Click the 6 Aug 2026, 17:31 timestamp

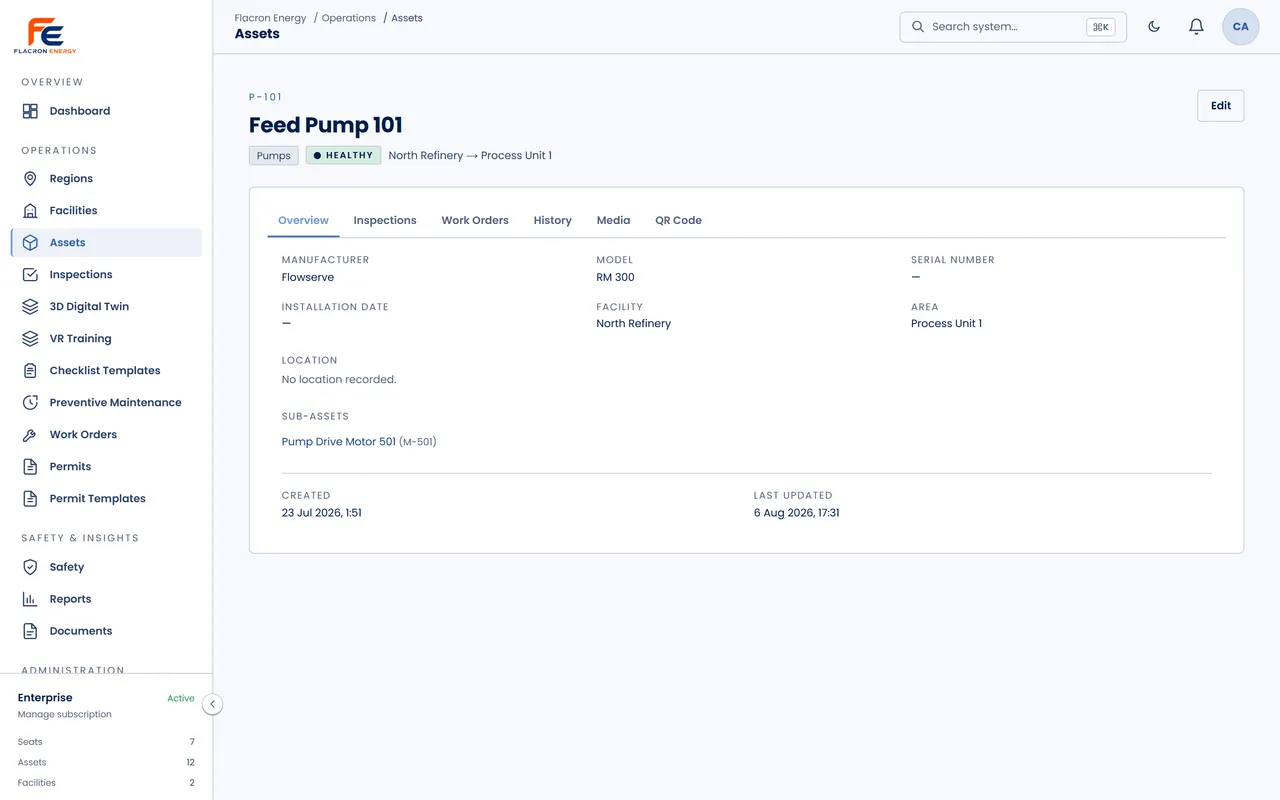coord(797,513)
